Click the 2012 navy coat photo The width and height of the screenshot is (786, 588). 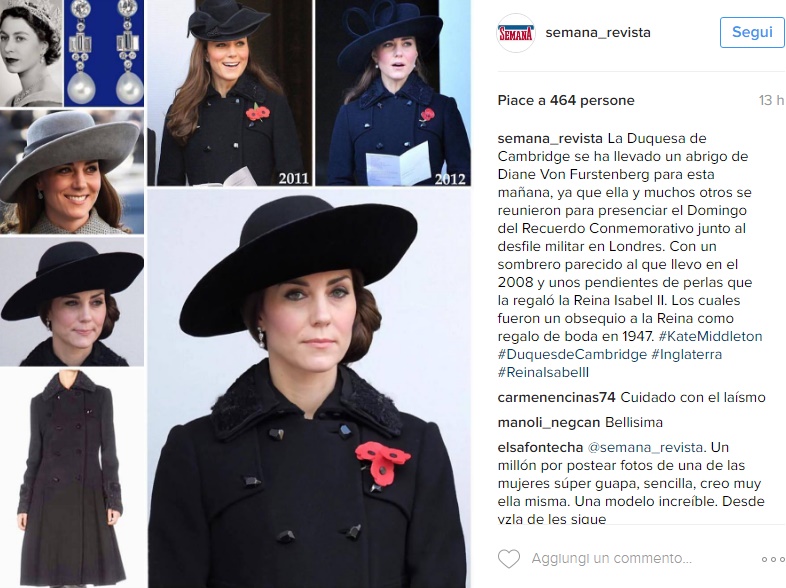(x=393, y=93)
